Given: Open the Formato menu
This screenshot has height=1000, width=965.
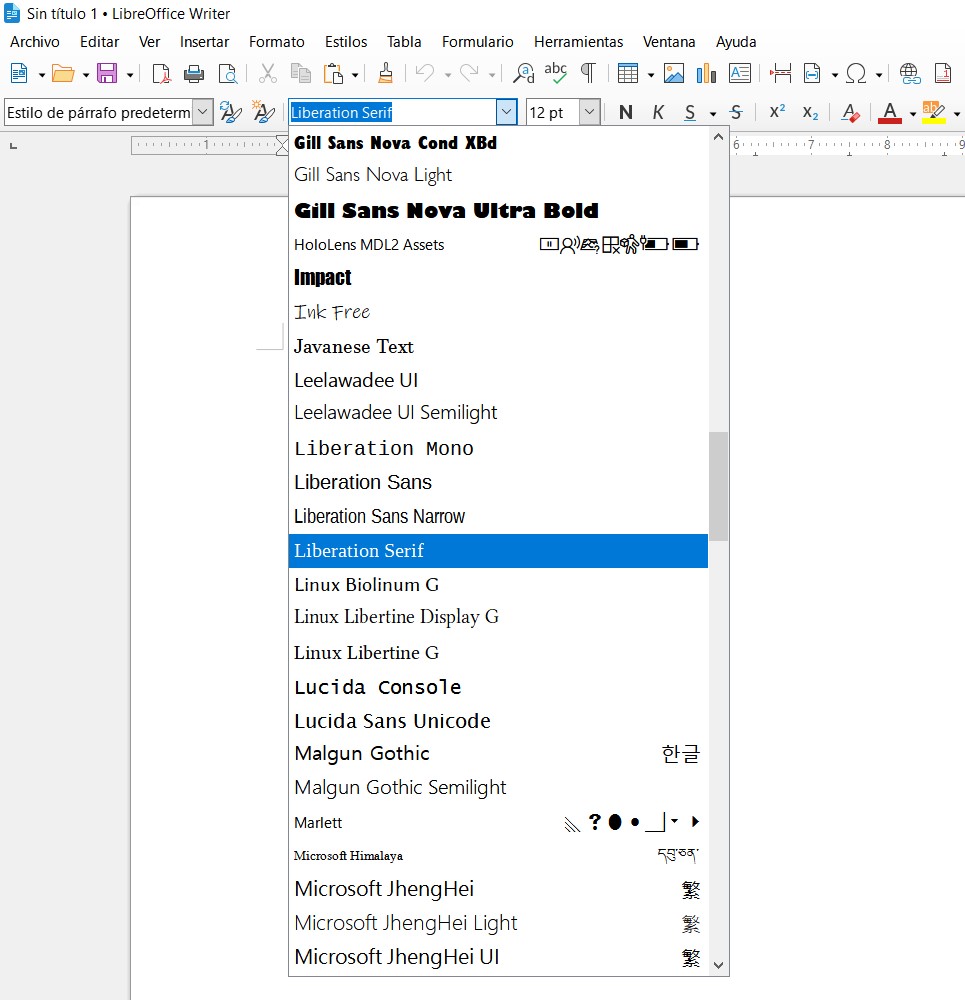Looking at the screenshot, I should [277, 42].
